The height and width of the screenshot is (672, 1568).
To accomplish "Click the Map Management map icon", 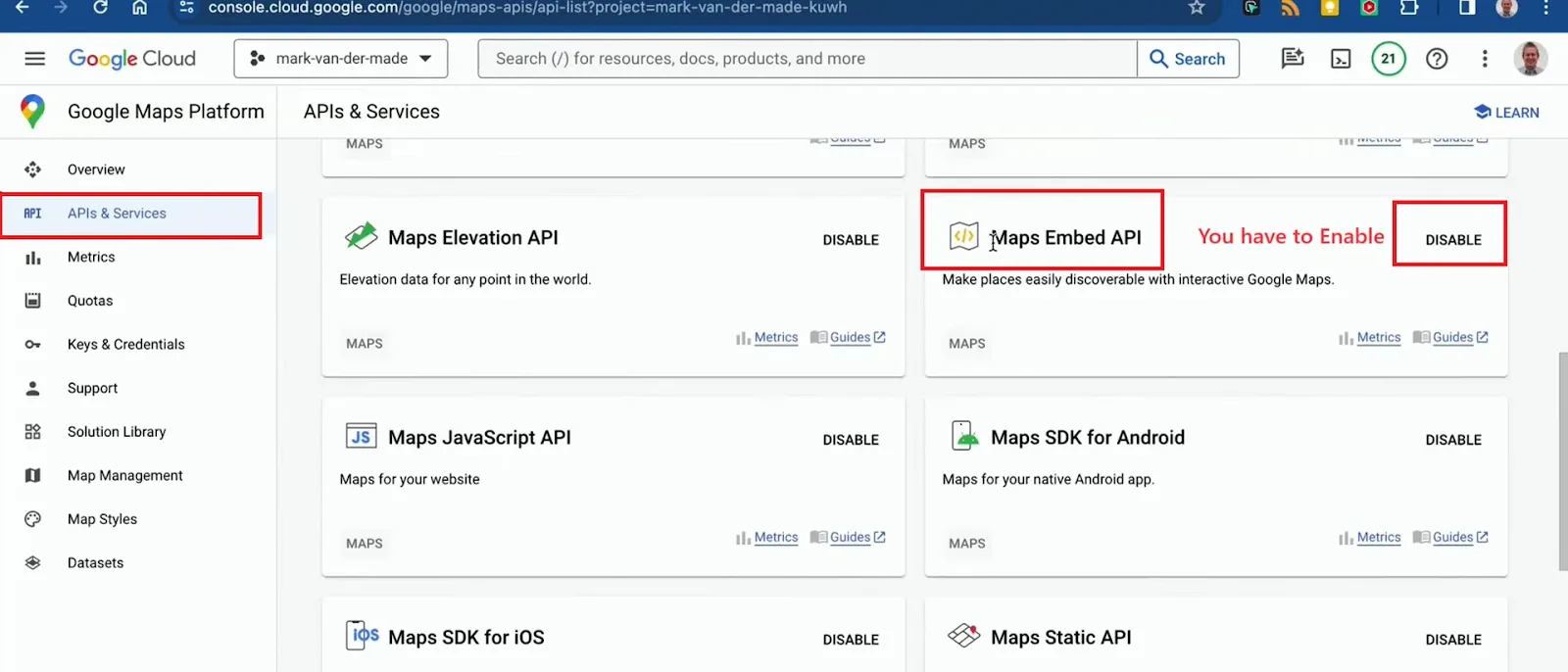I will pos(32,476).
